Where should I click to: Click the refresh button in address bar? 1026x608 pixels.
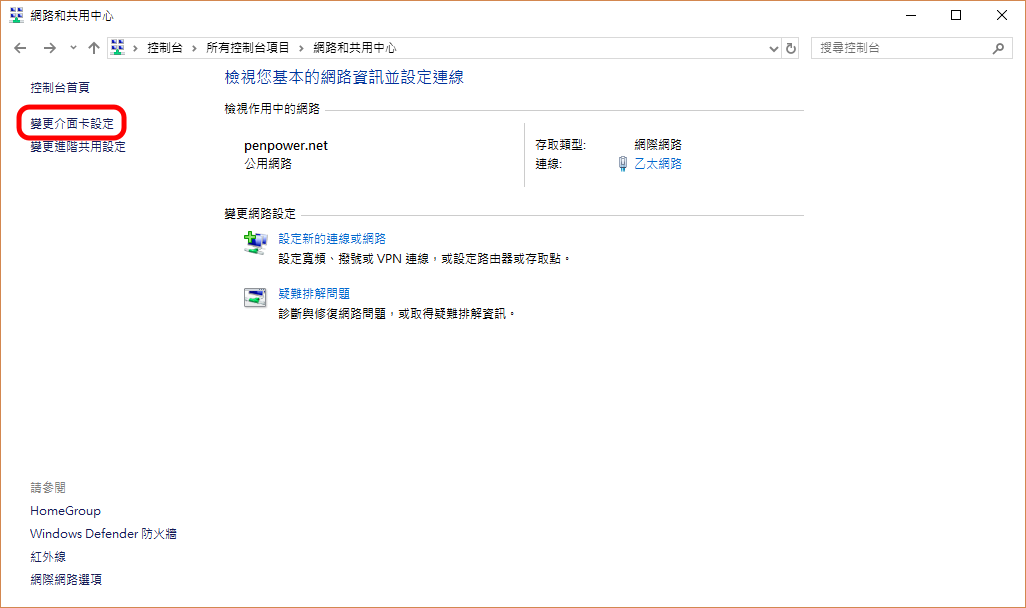click(x=791, y=48)
